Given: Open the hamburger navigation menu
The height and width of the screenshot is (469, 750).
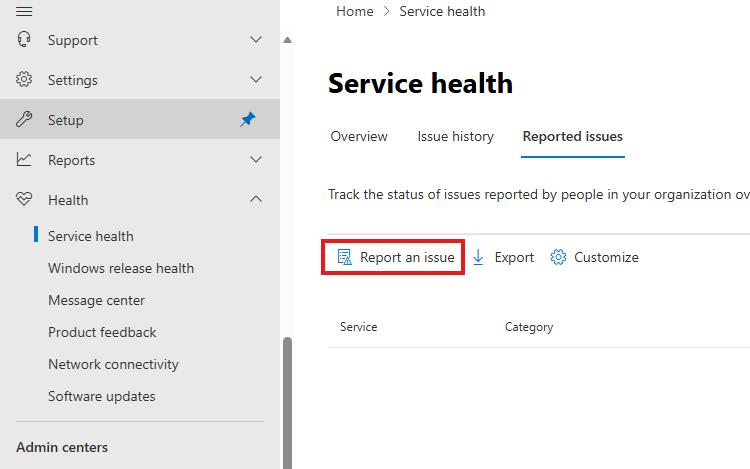Looking at the screenshot, I should click(24, 11).
